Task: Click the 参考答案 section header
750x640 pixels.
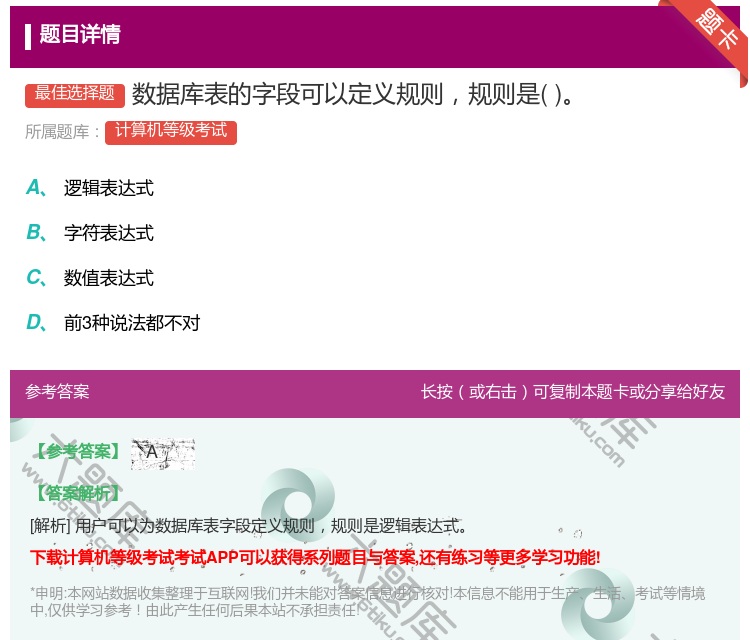Action: [57, 392]
